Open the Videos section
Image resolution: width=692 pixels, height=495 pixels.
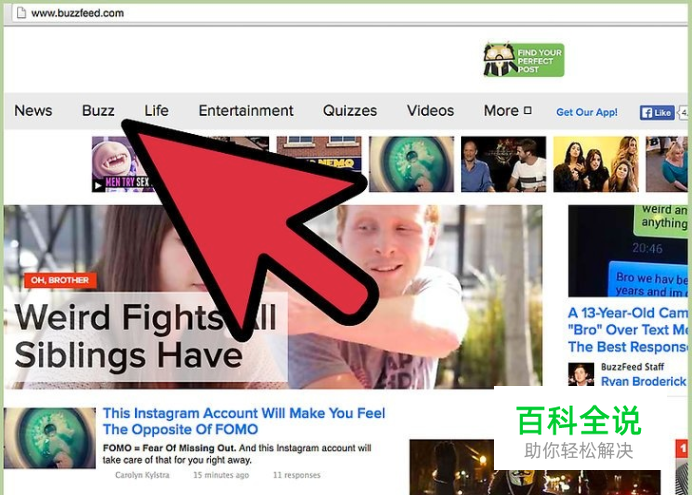click(430, 110)
